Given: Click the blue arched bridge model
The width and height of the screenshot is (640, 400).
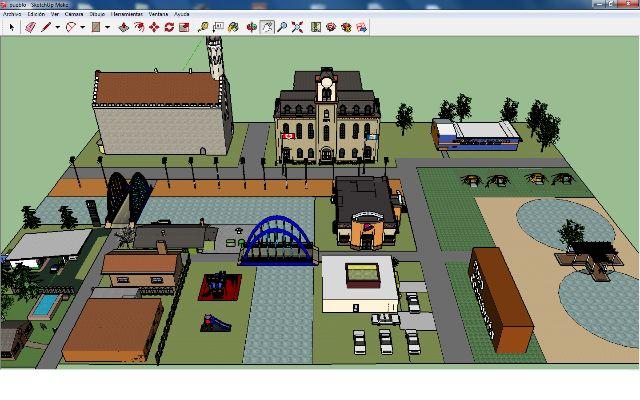Looking at the screenshot, I should coord(279,241).
